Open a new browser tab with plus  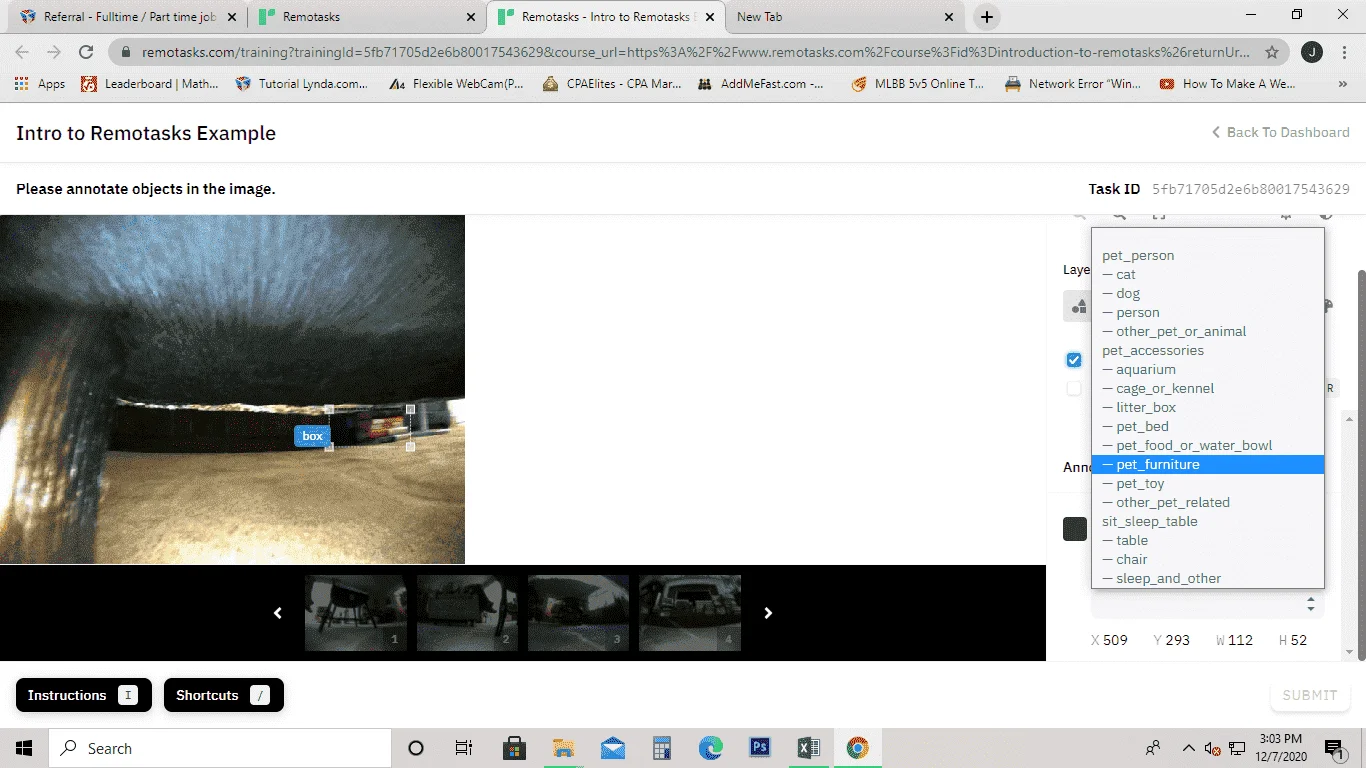[x=987, y=17]
